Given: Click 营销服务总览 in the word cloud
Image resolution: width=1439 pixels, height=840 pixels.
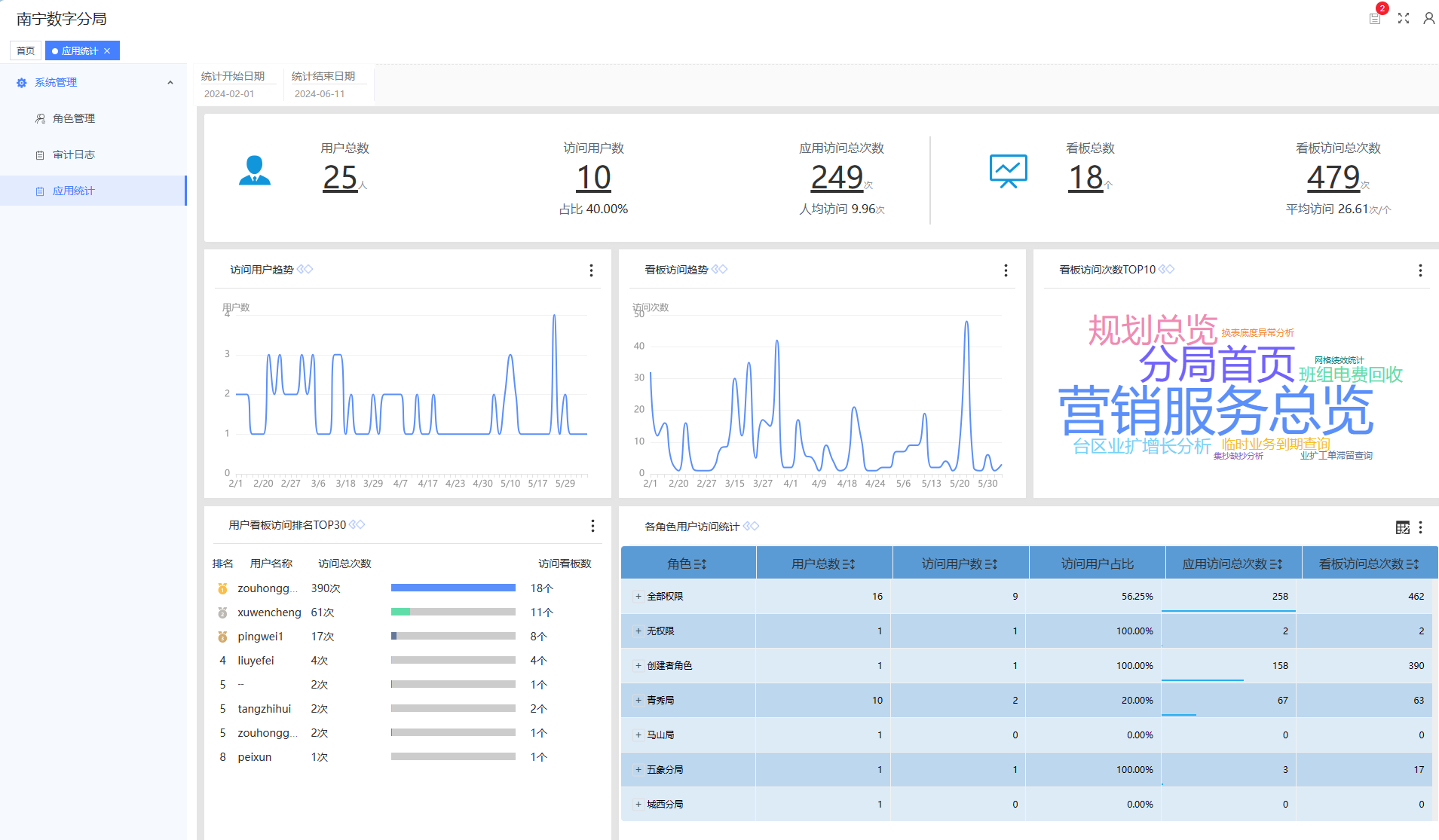Looking at the screenshot, I should pyautogui.click(x=1215, y=411).
